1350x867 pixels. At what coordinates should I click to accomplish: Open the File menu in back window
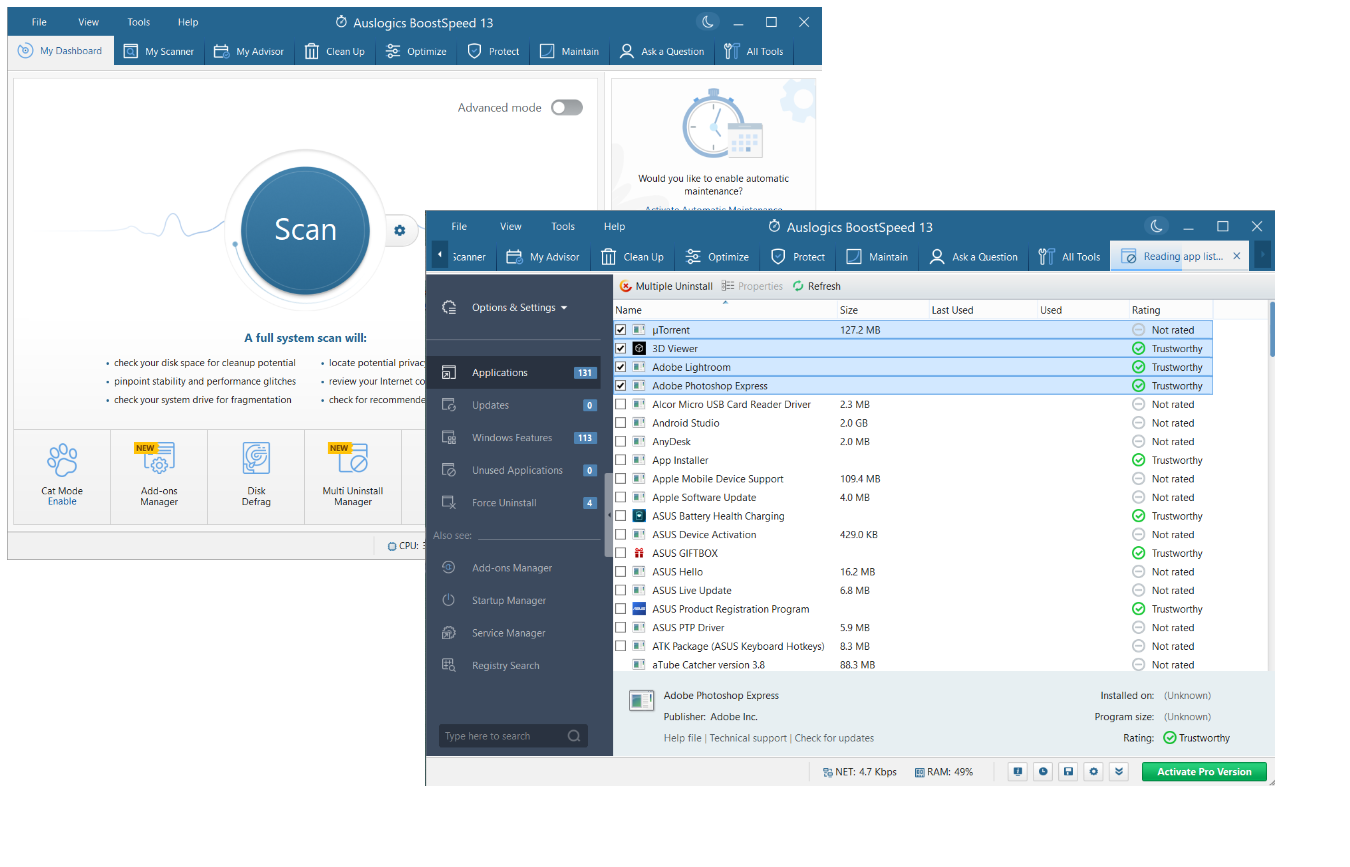(39, 22)
